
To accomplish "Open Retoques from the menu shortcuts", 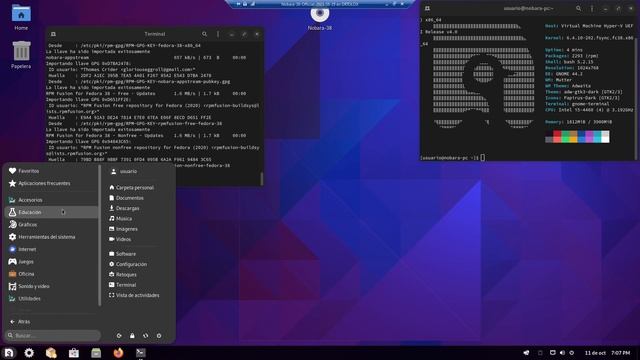I will (122, 275).
